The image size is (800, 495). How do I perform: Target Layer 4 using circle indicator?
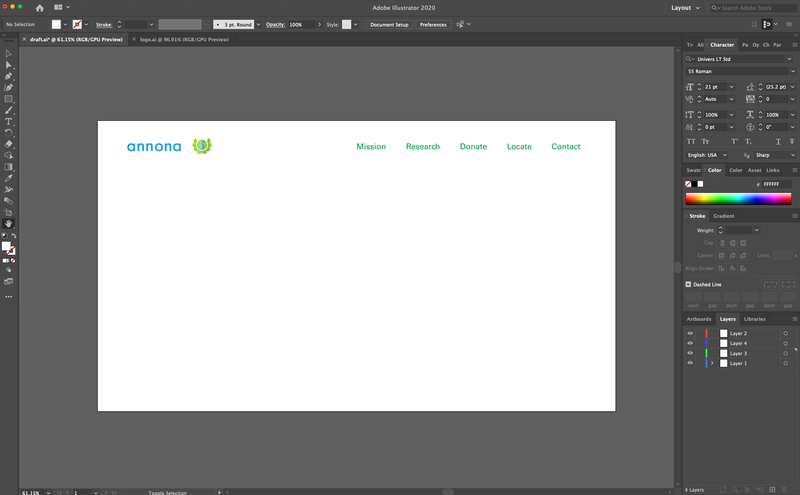coord(785,343)
